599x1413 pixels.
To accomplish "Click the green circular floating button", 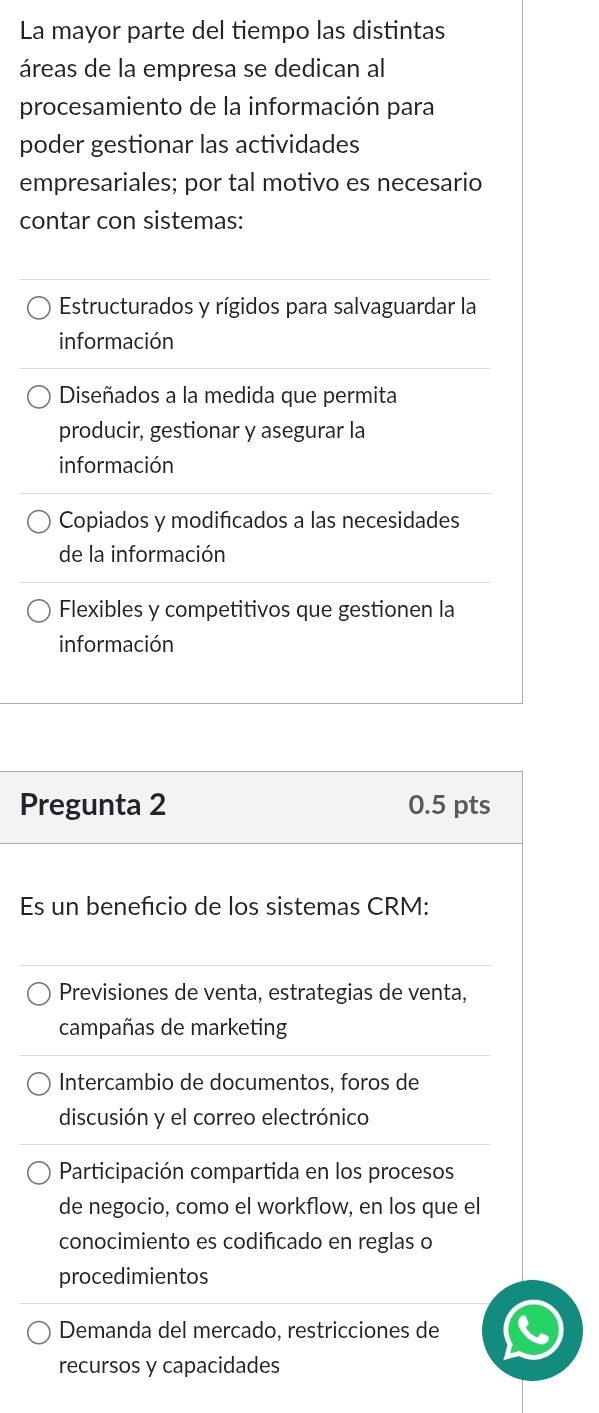I will (532, 1331).
